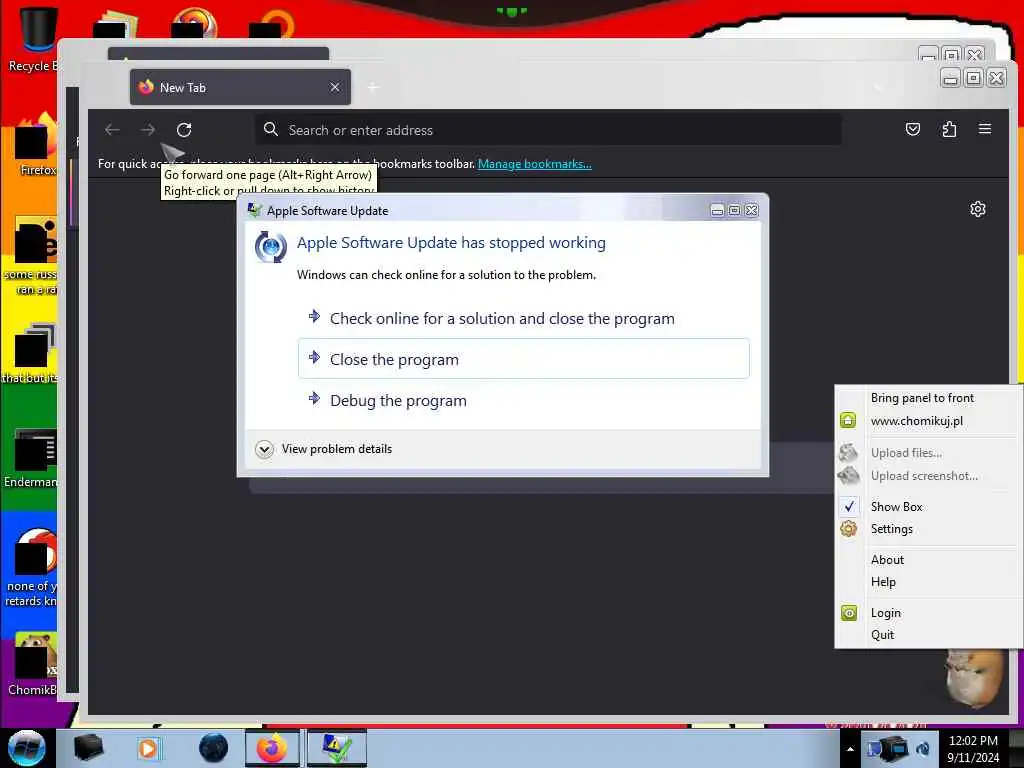The image size is (1024, 768).
Task: Choose Close the program option
Action: click(x=524, y=359)
